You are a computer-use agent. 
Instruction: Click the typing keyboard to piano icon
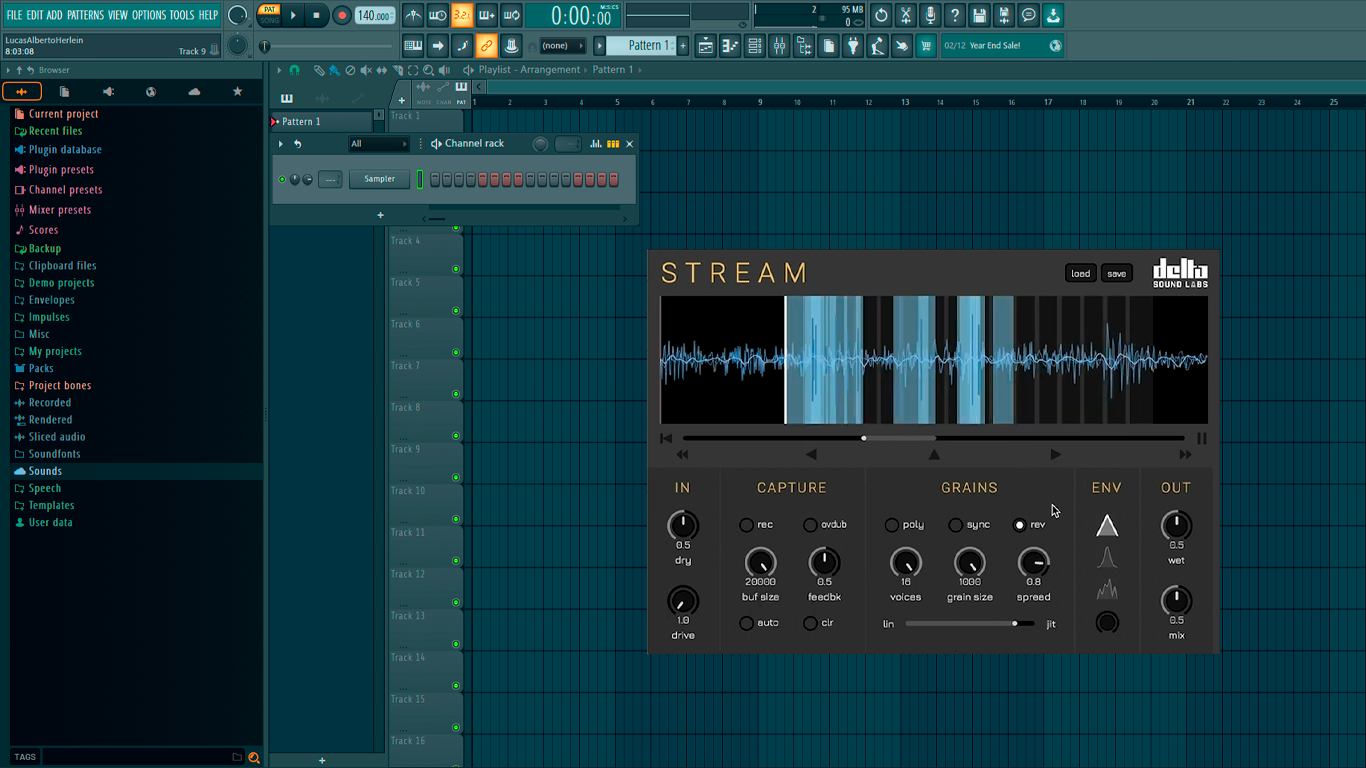pyautogui.click(x=413, y=46)
